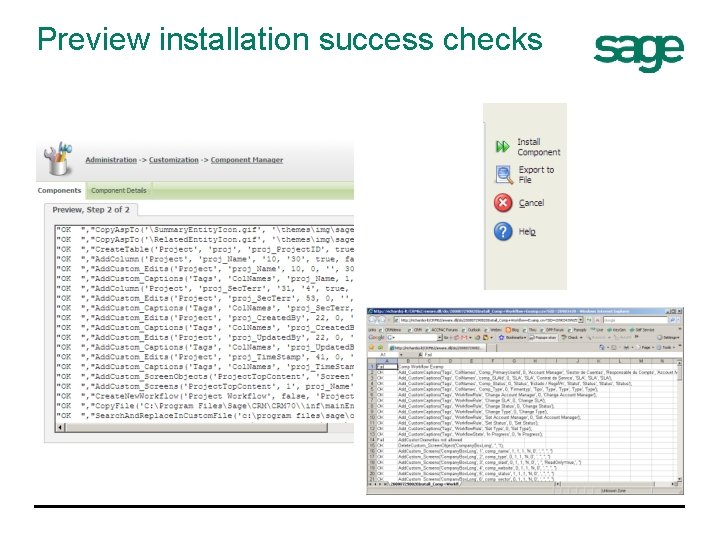
Task: Click the ACCPAC Forum favorites link in Internet Explorer
Action: coord(444,330)
